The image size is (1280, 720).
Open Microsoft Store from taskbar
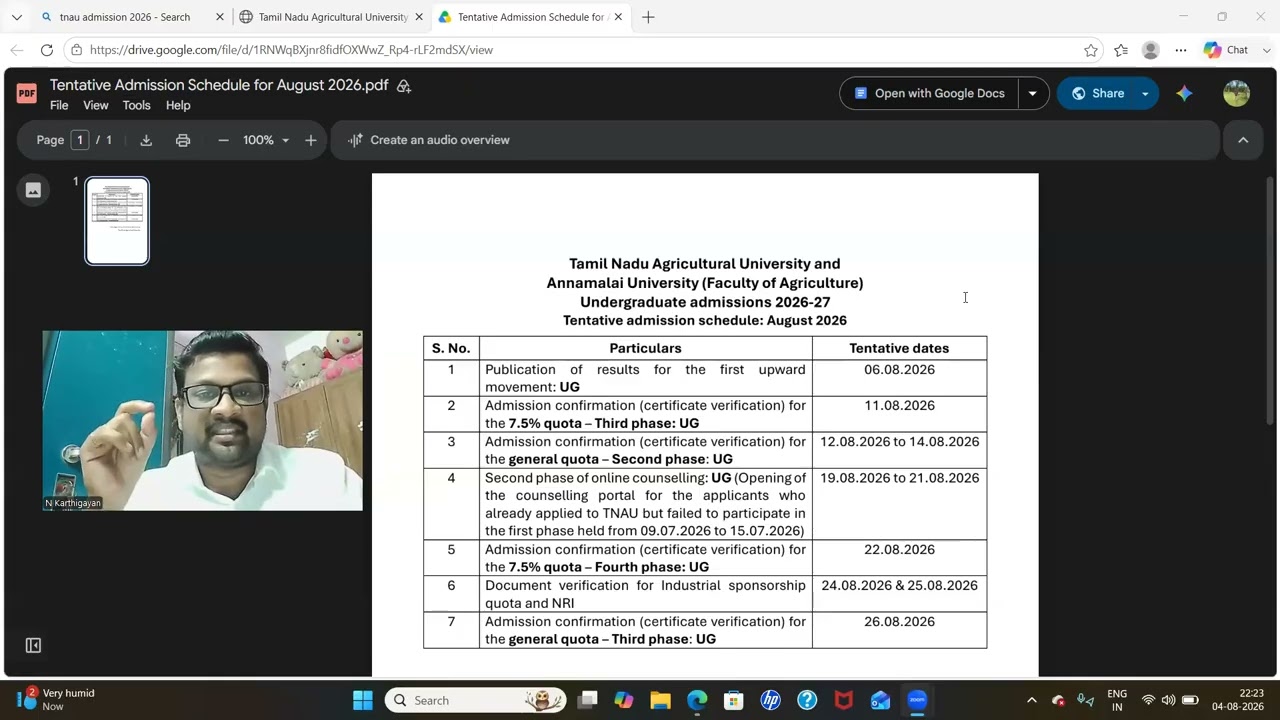point(734,700)
